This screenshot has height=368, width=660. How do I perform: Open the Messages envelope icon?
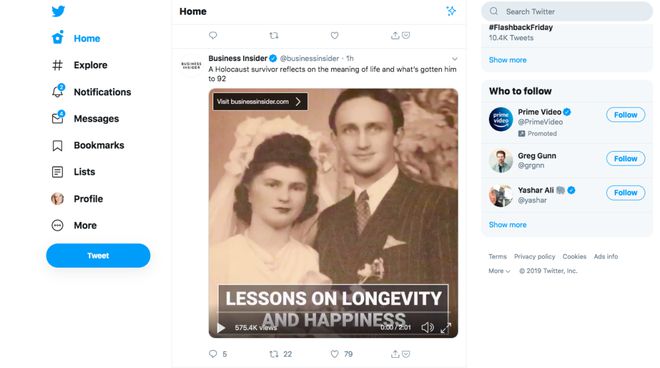coord(58,118)
